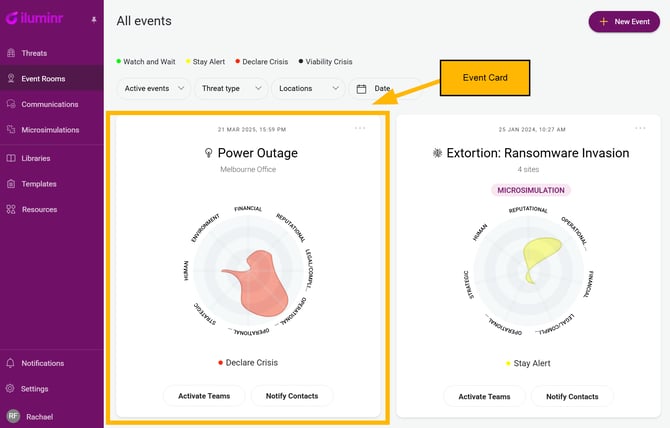Open Power Outage card options menu
Image resolution: width=670 pixels, height=428 pixels.
360,128
